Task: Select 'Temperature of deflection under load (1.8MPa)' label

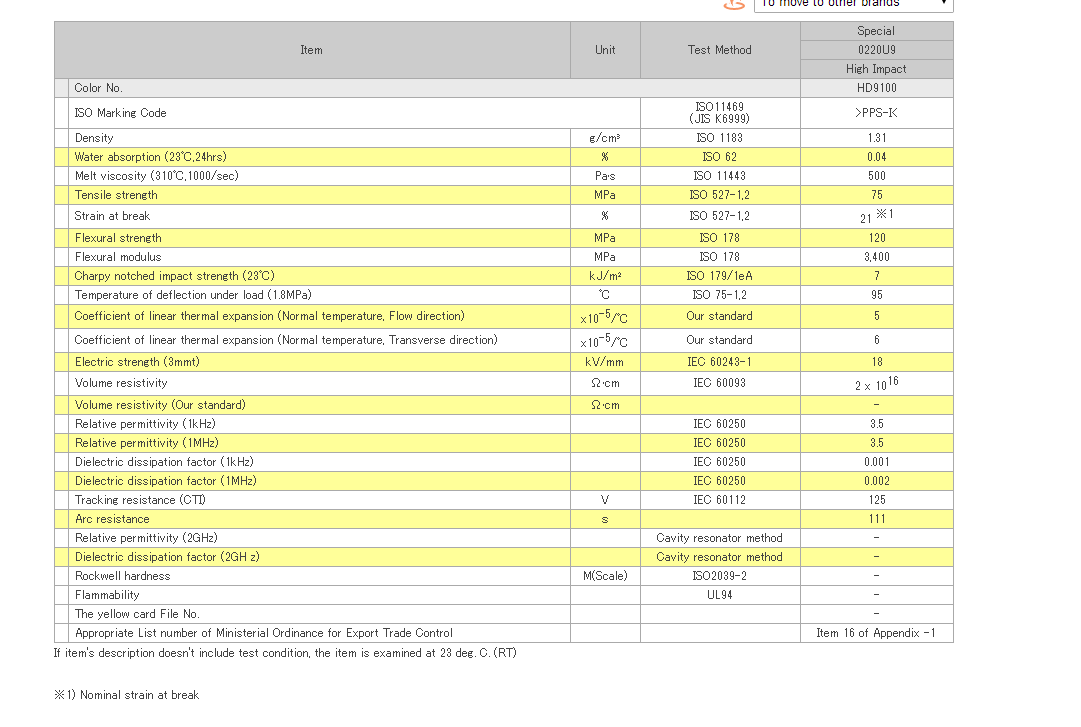Action: (193, 295)
